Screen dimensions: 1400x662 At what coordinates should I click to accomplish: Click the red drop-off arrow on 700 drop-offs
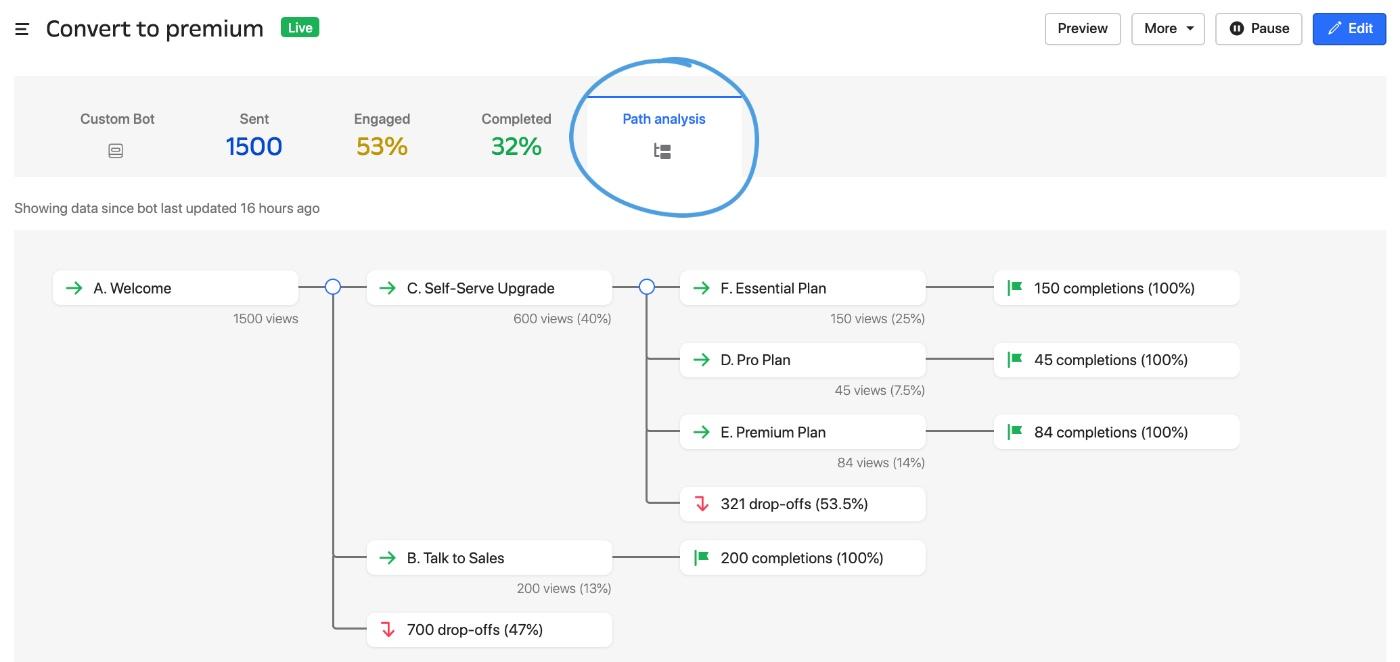(x=388, y=630)
